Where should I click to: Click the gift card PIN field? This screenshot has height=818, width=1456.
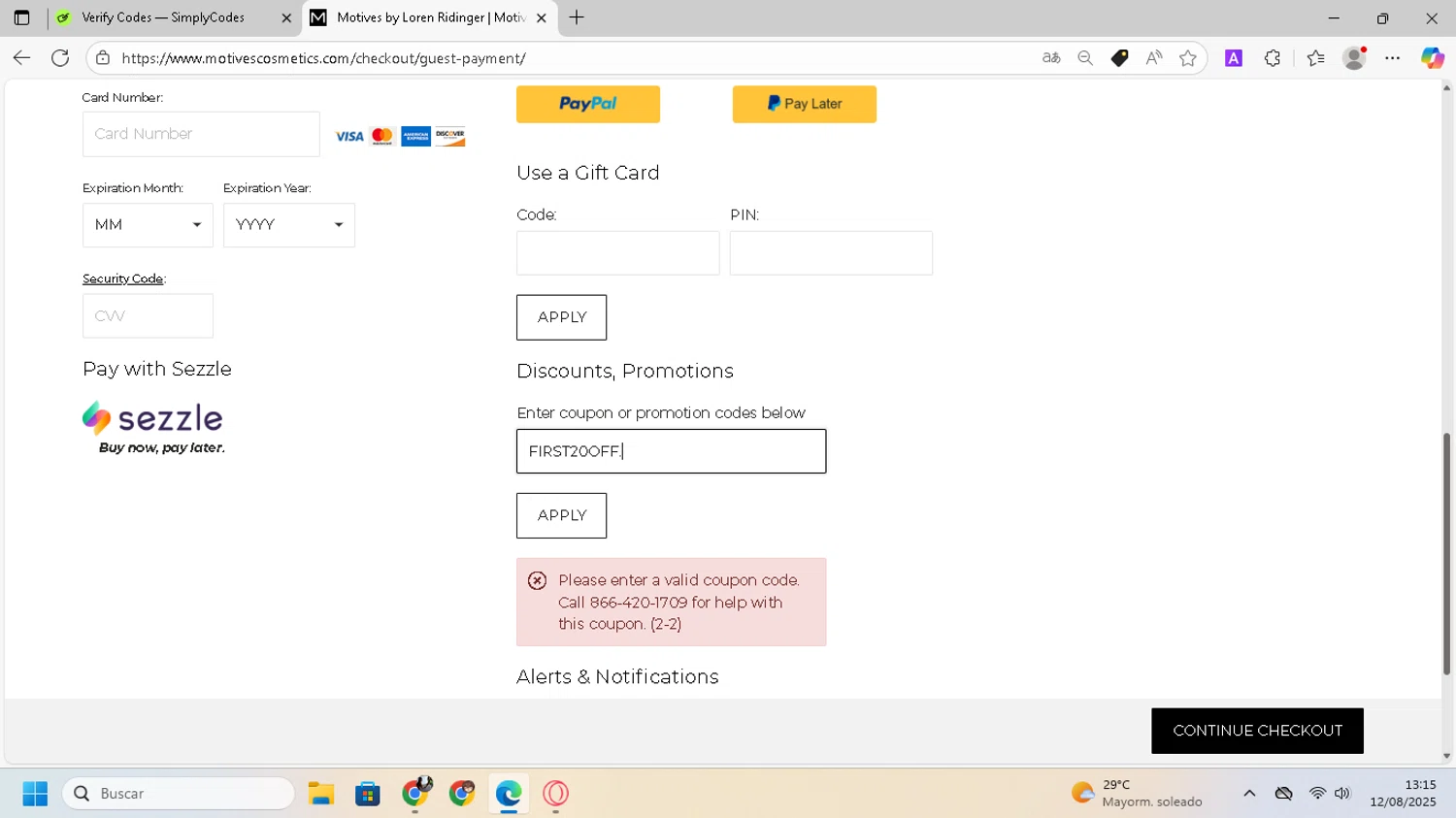(831, 253)
